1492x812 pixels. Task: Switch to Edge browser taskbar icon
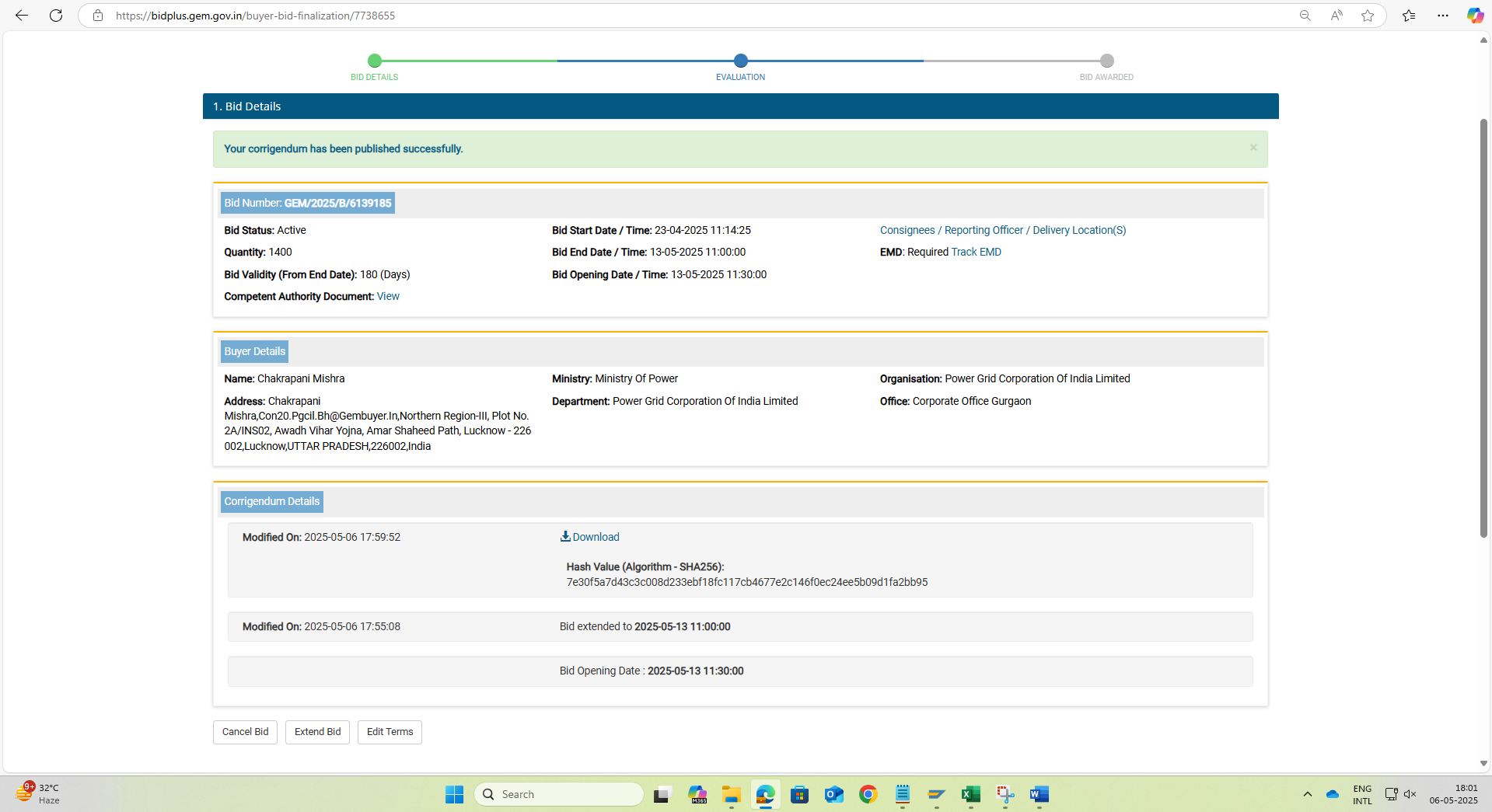click(766, 794)
